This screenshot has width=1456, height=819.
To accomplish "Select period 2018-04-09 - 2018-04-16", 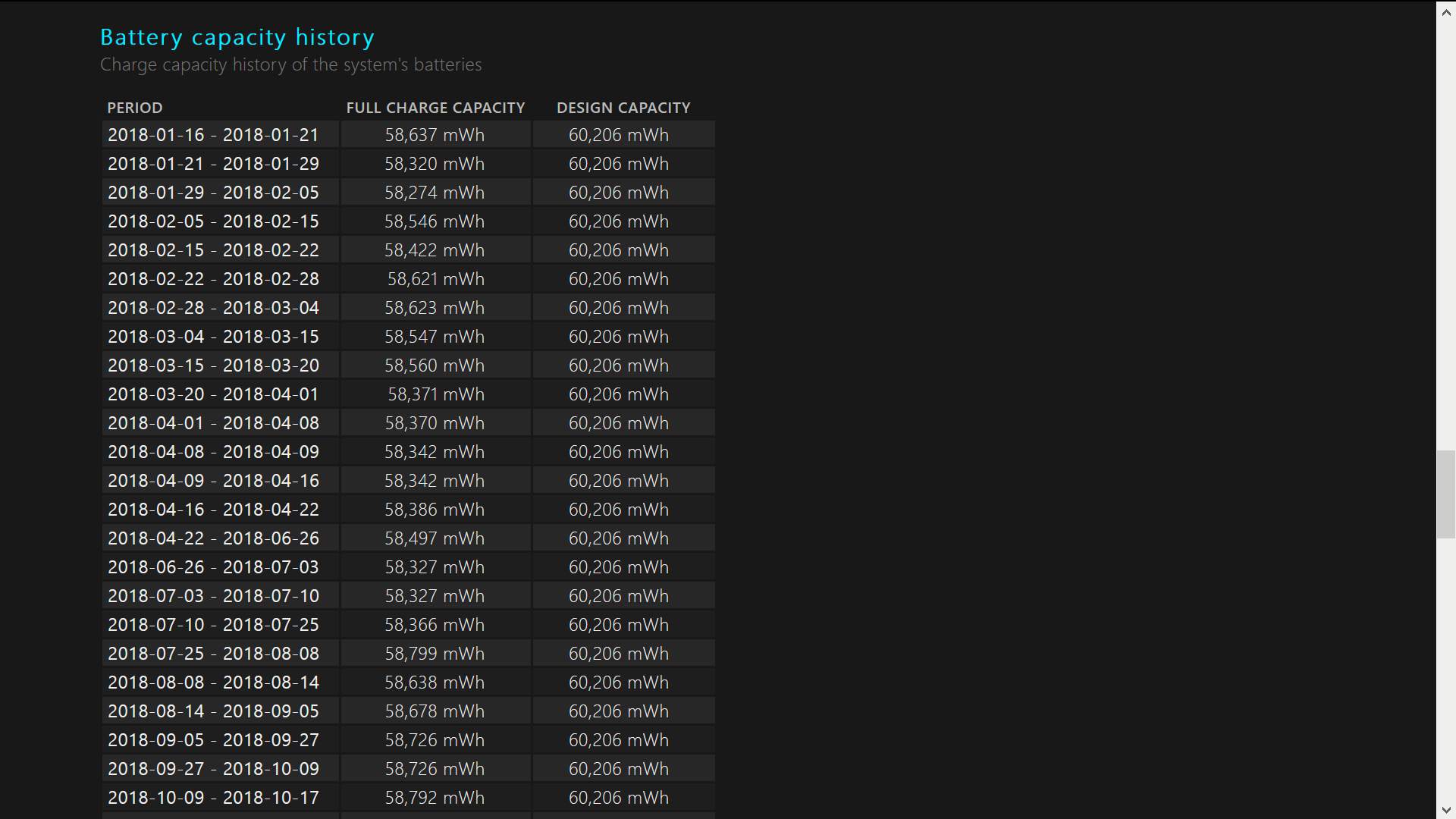I will tap(213, 481).
